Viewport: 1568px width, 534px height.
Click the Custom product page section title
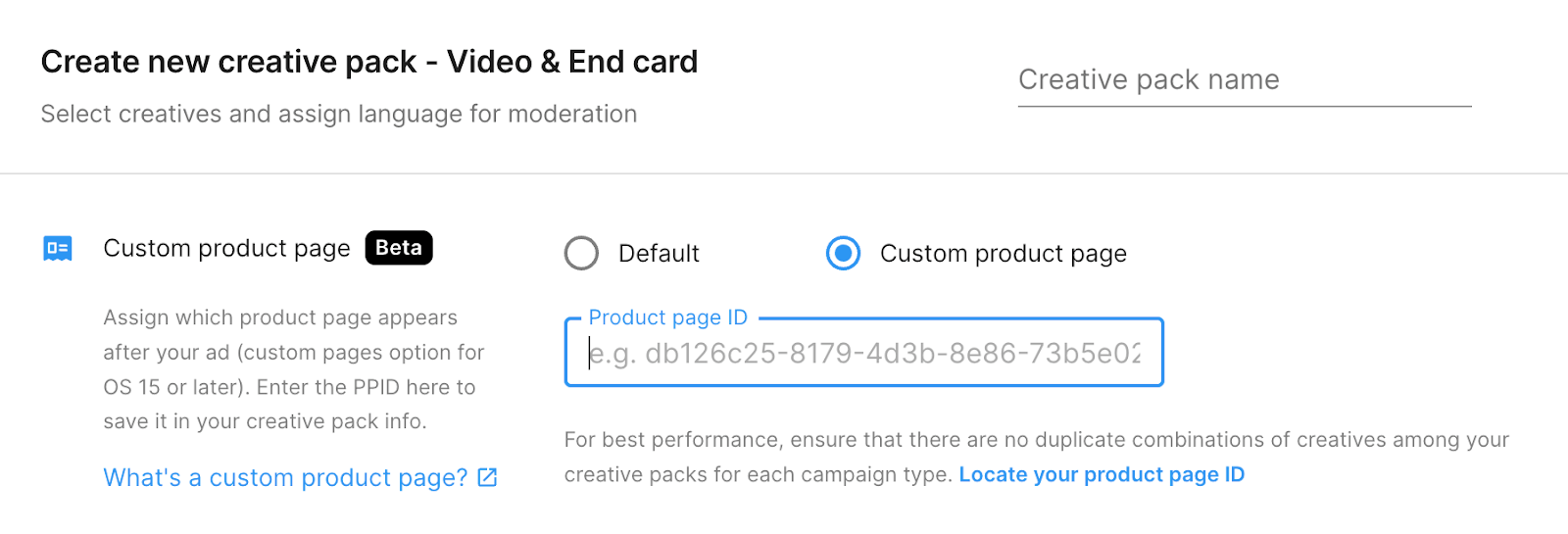coord(226,249)
